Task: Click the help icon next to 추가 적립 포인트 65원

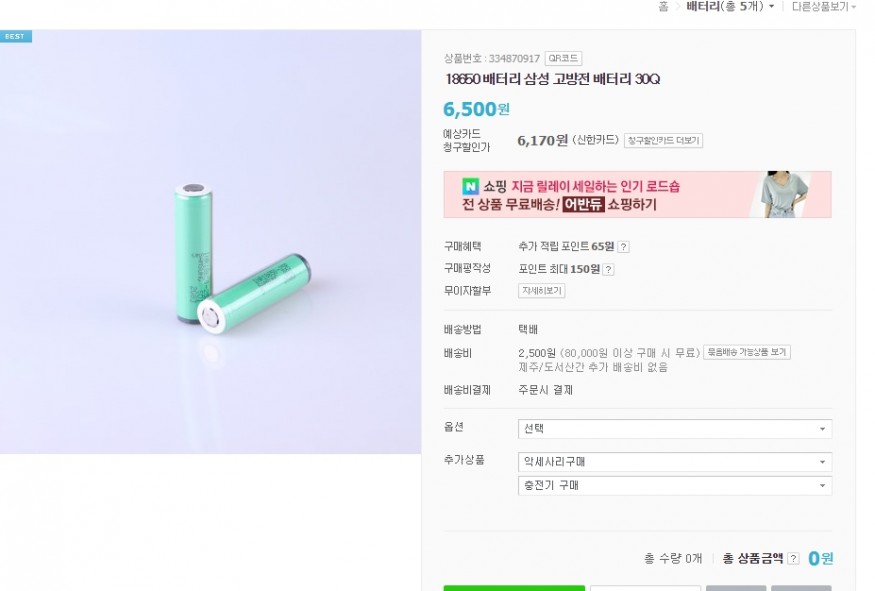Action: [x=623, y=247]
